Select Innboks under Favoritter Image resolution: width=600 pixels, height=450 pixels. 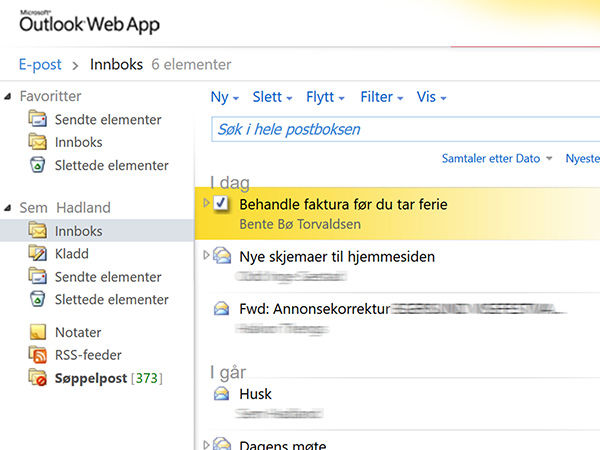[78, 142]
